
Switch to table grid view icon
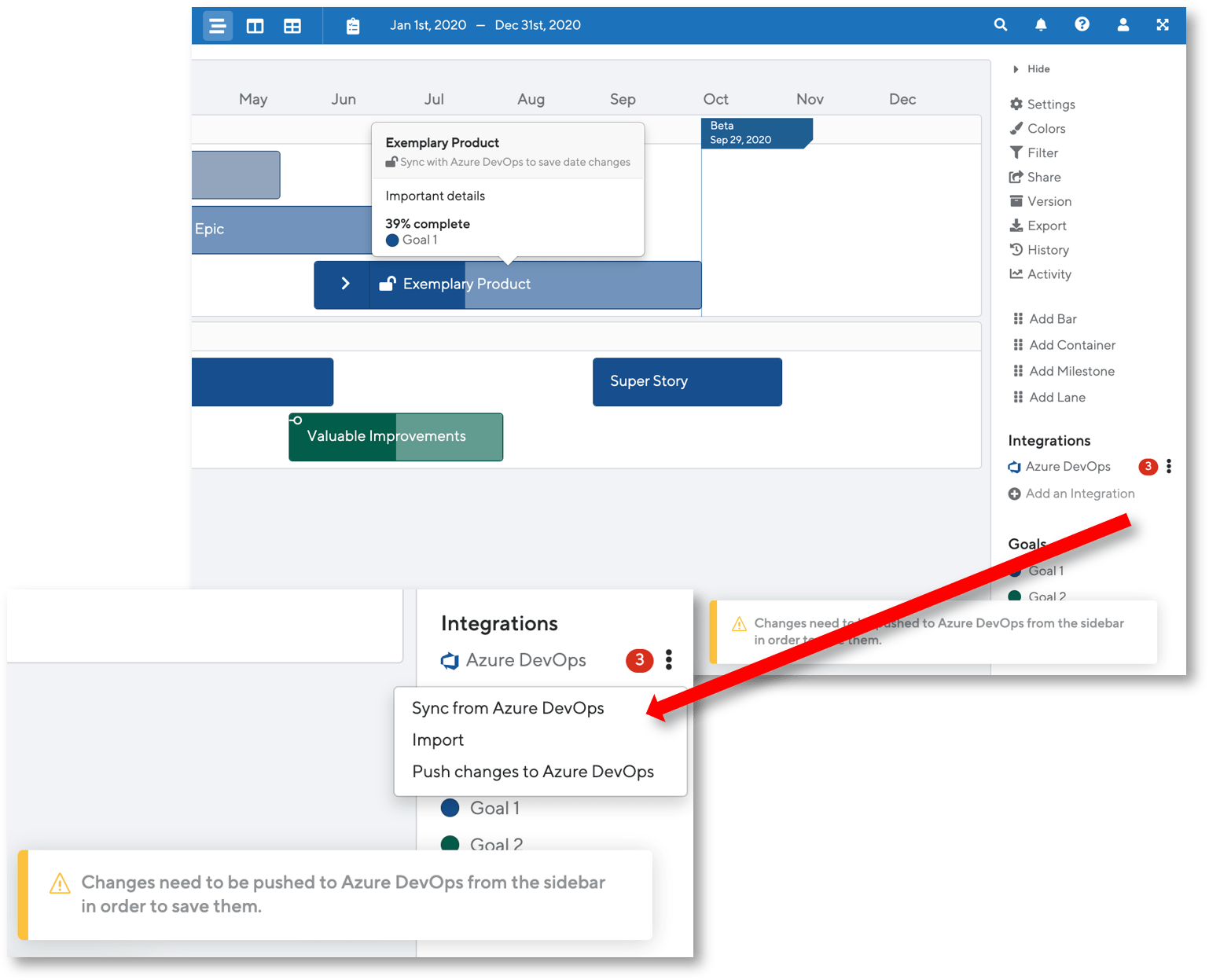(x=292, y=26)
